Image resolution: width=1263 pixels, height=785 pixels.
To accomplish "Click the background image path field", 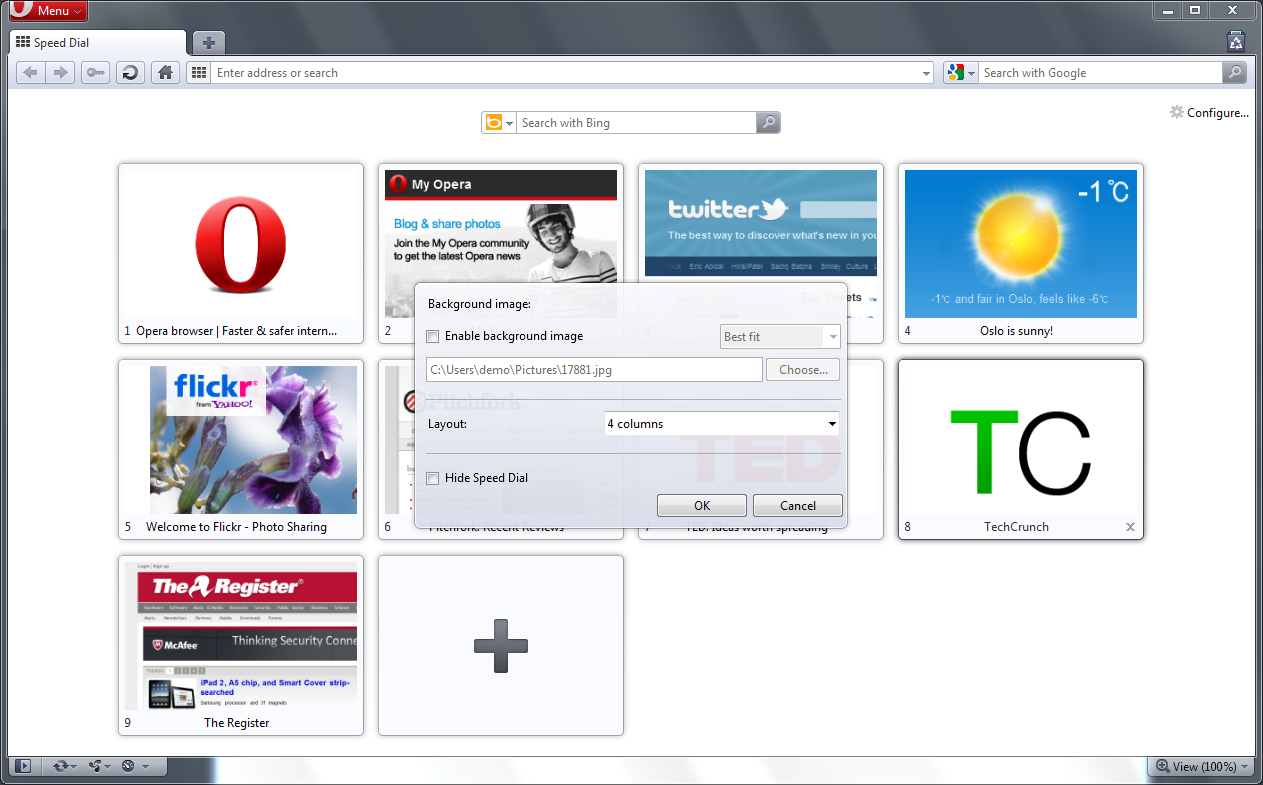I will point(594,370).
